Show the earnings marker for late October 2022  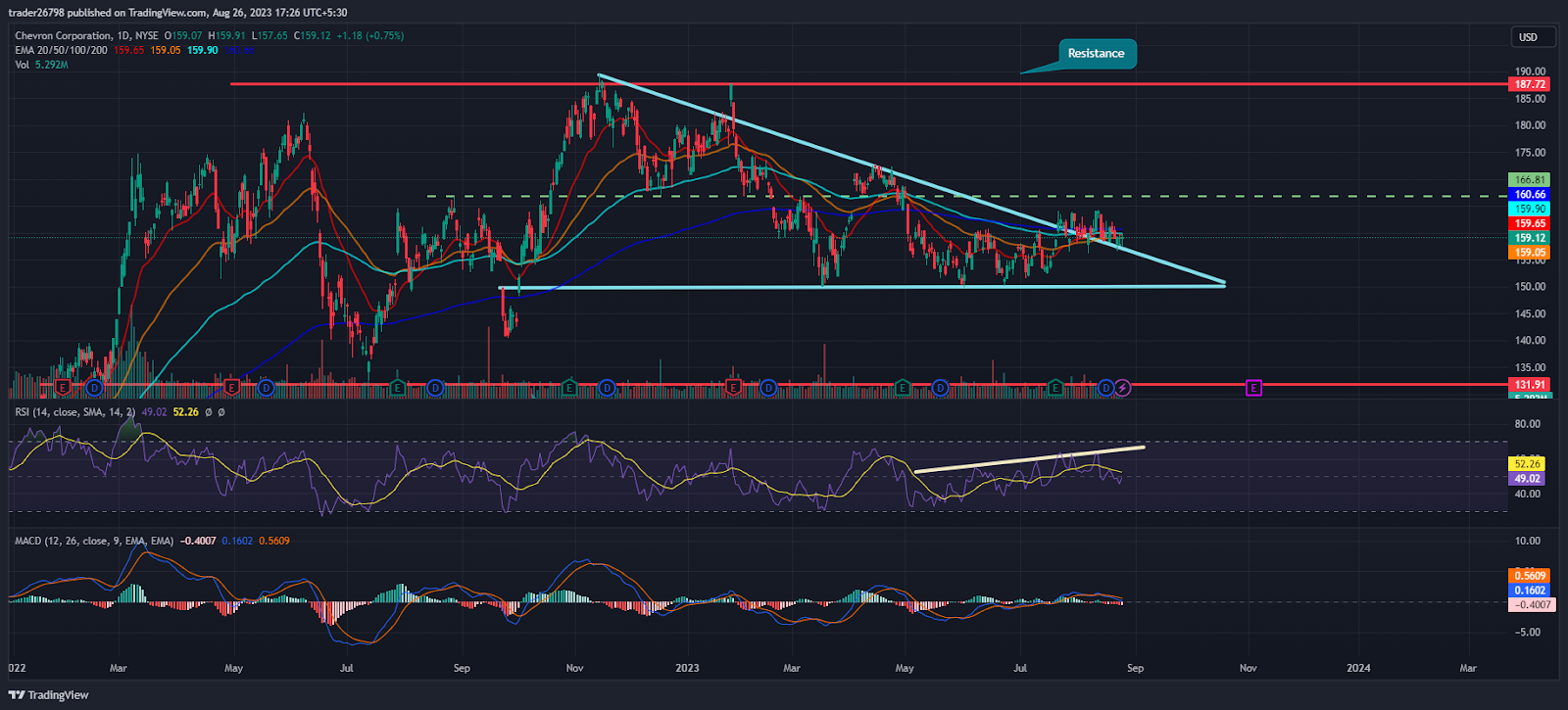point(569,388)
